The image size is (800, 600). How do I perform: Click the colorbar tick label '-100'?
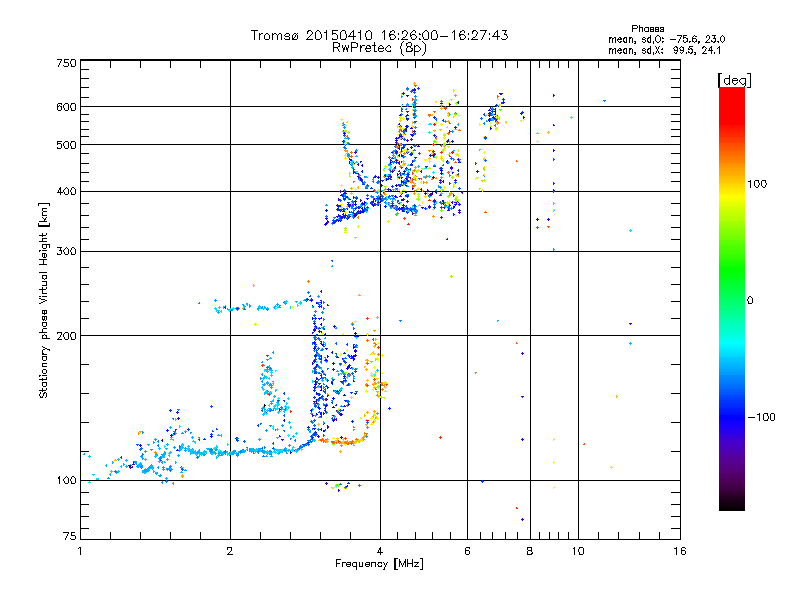pos(761,417)
